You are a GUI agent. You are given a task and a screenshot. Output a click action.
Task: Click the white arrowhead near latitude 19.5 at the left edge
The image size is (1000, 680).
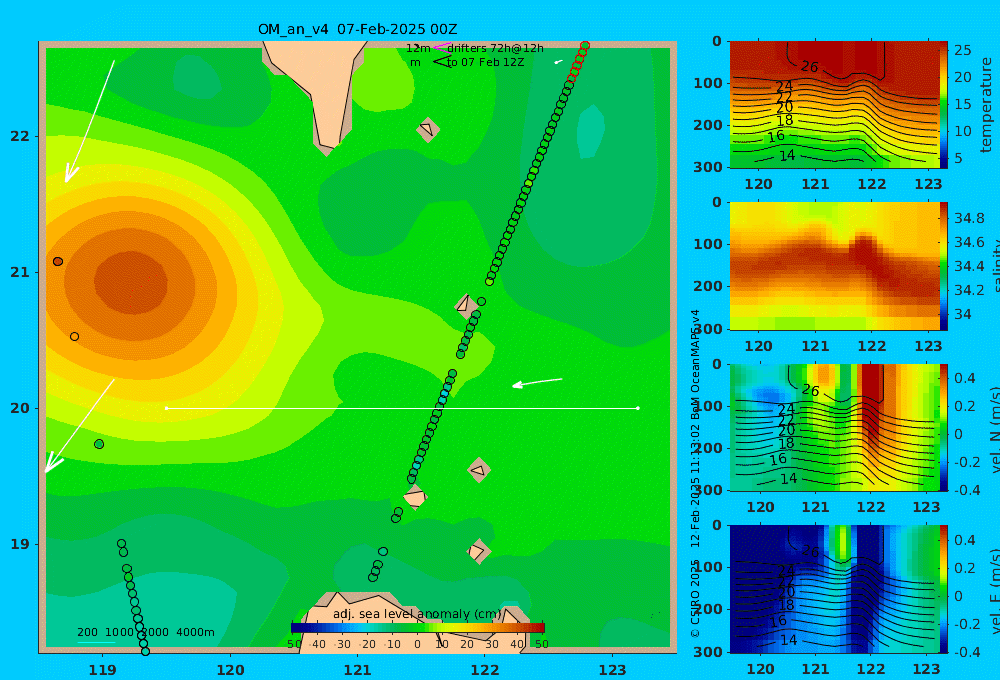point(52,462)
